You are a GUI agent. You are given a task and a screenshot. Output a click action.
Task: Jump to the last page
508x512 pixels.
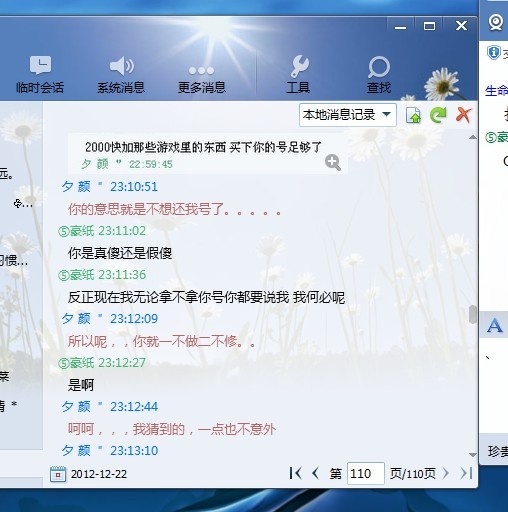tap(466, 473)
